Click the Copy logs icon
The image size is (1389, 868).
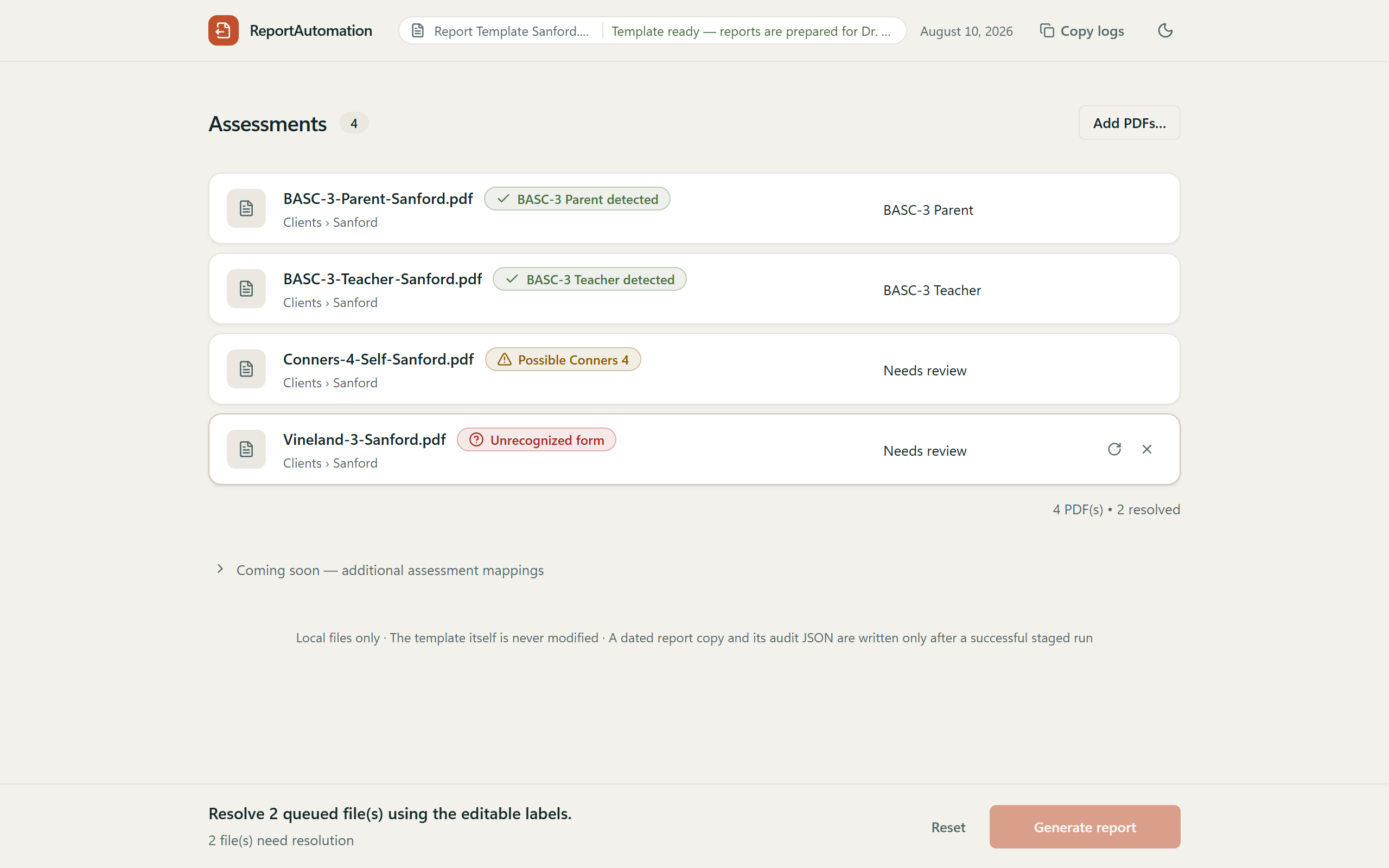[x=1047, y=30]
